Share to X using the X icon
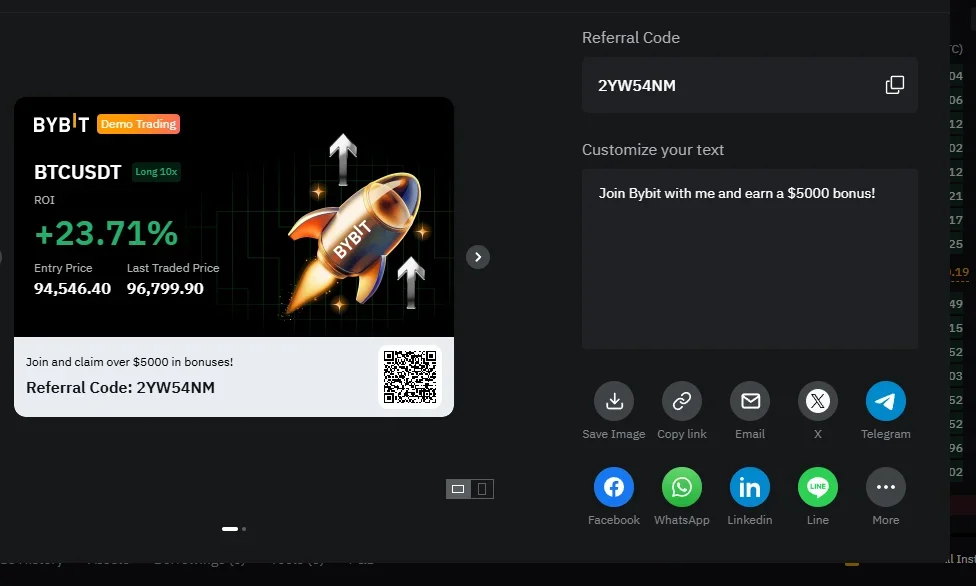The height and width of the screenshot is (586, 976). click(x=818, y=401)
